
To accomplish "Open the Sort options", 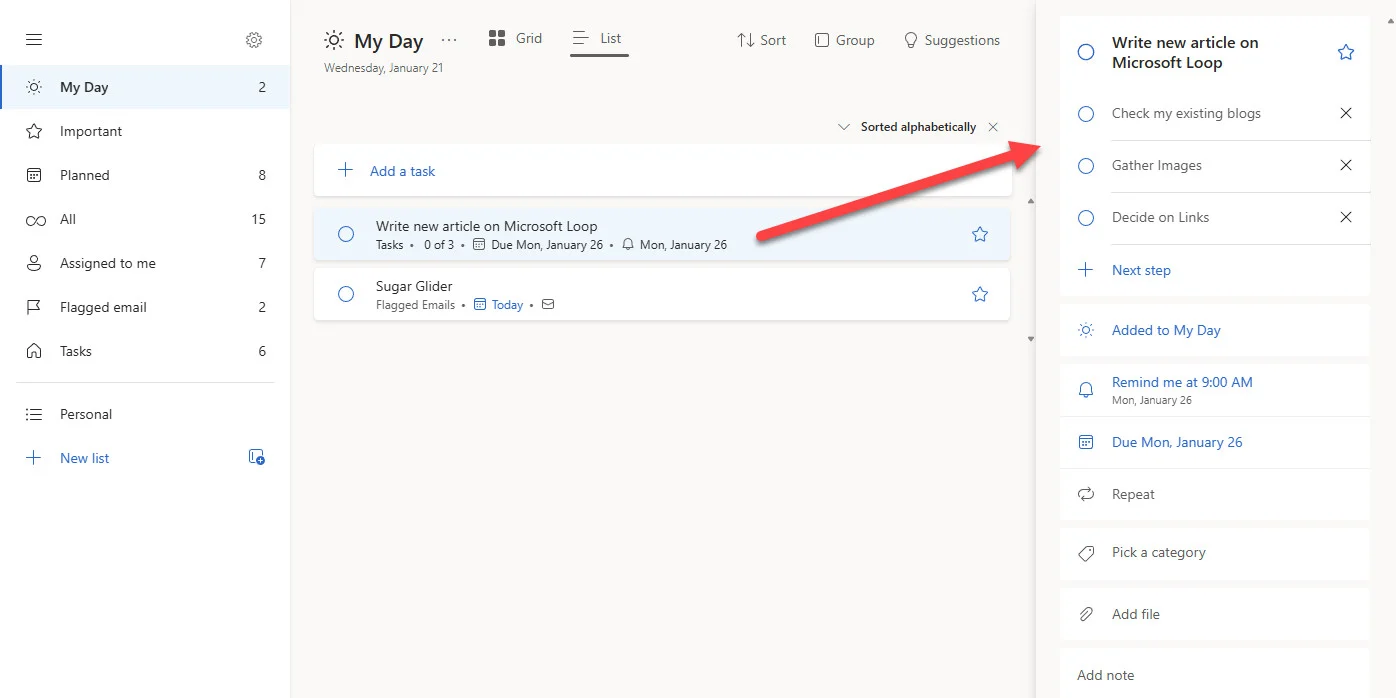I will tap(761, 40).
